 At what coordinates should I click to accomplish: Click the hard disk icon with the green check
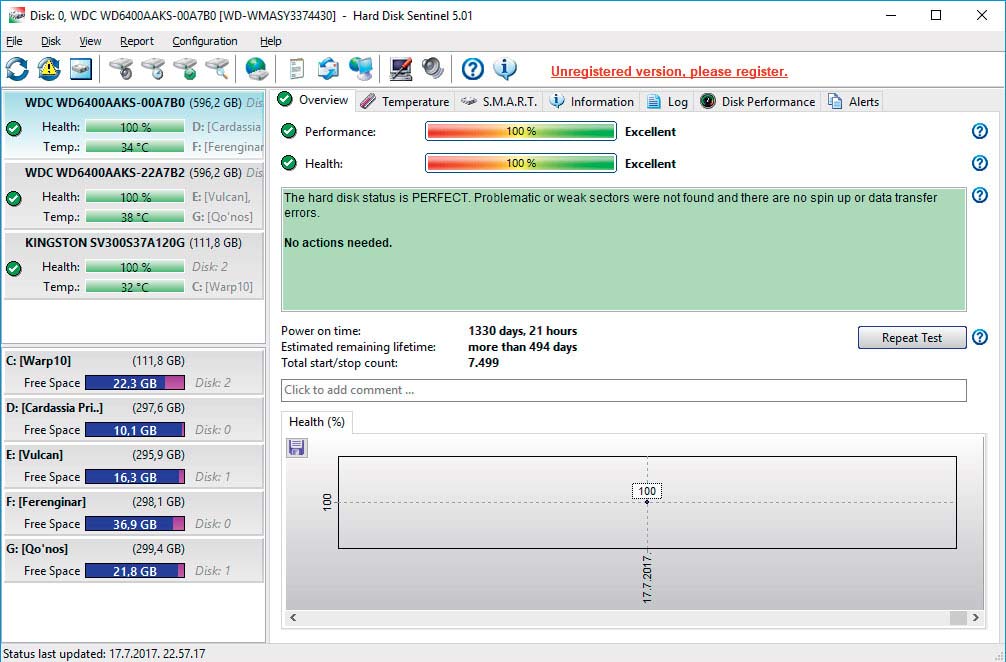click(x=185, y=69)
